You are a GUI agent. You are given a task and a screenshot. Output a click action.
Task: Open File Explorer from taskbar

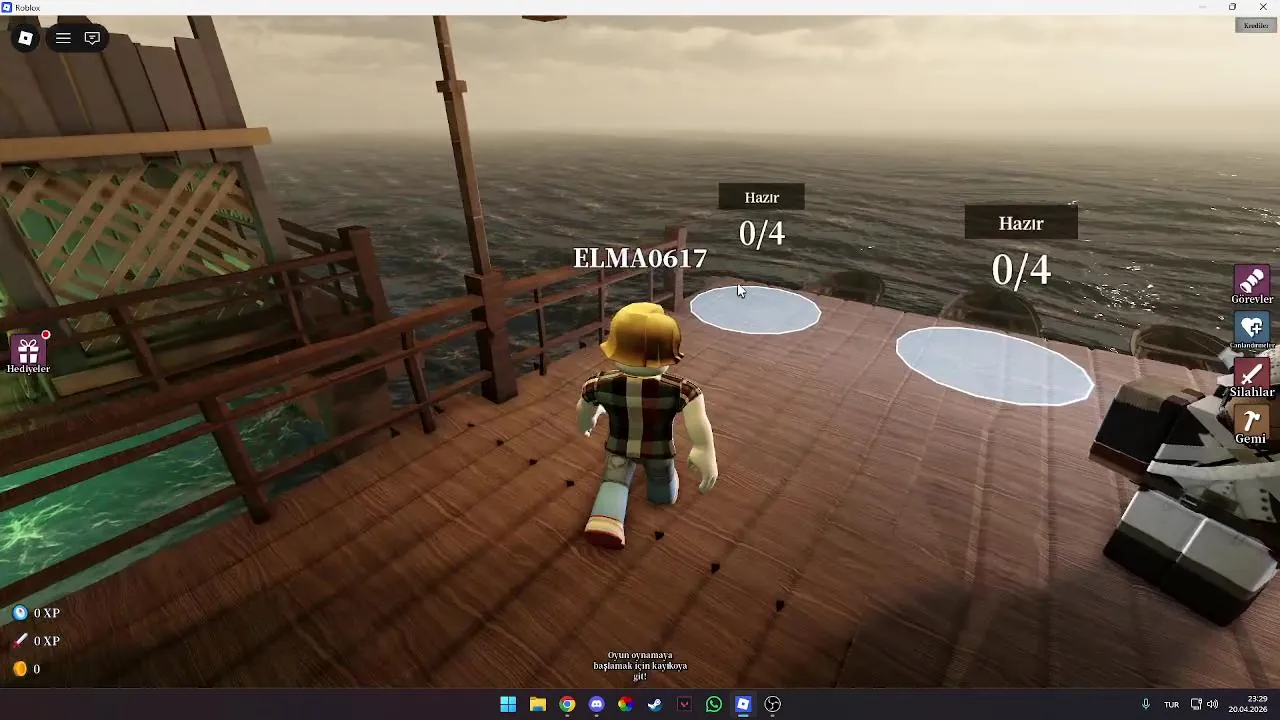coord(537,704)
